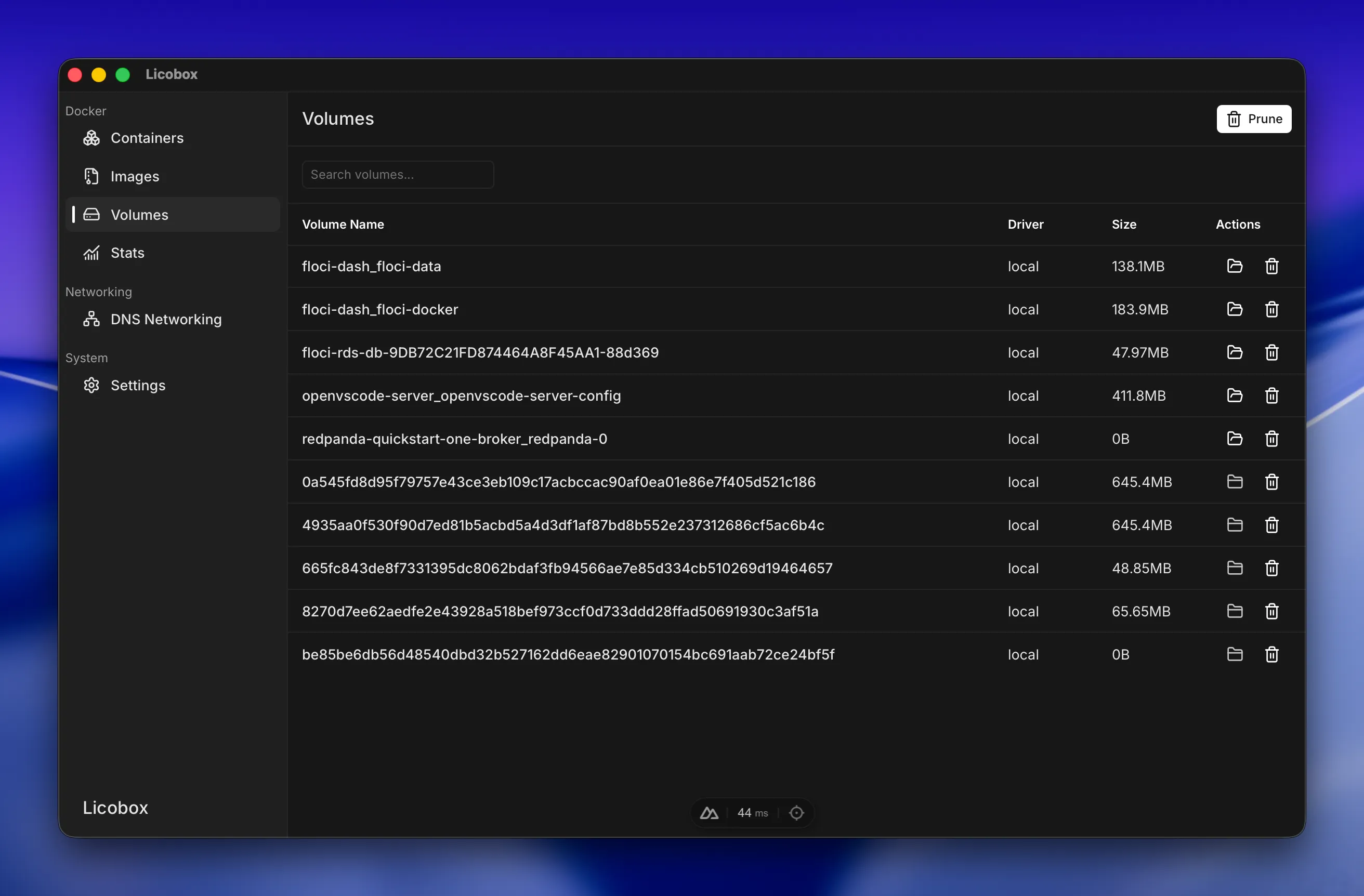This screenshot has width=1364, height=896.
Task: Click the redpanda-quickstart-one-broker_redpanda-0 name
Action: click(454, 439)
